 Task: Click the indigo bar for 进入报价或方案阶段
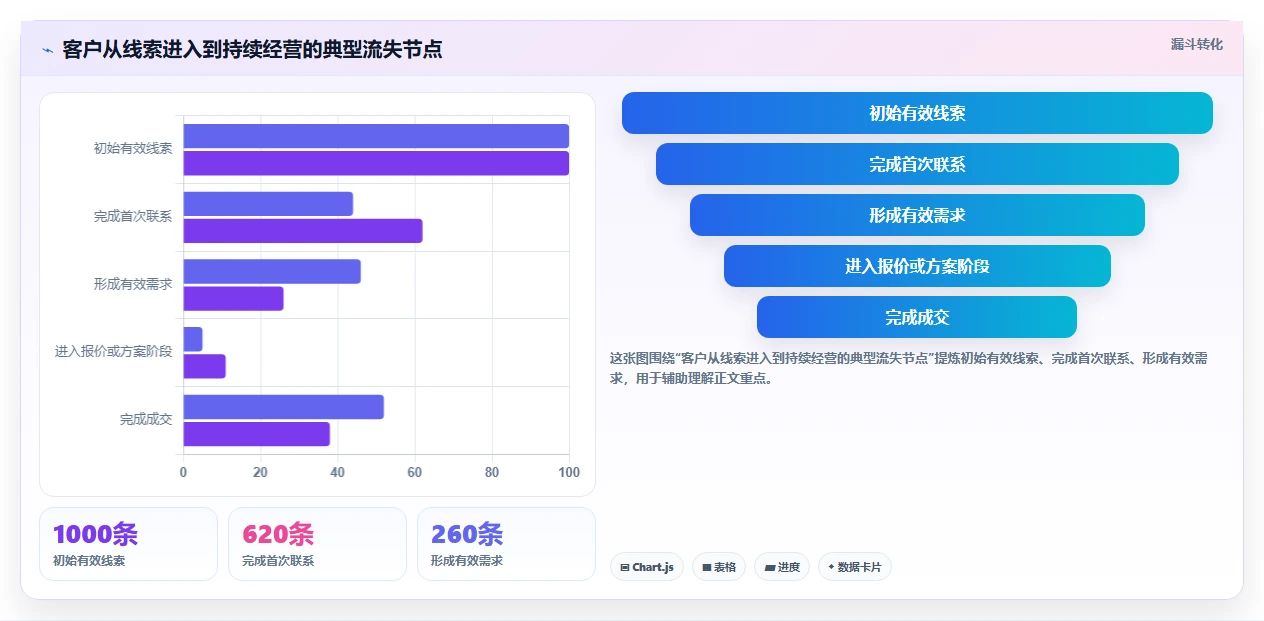193,339
